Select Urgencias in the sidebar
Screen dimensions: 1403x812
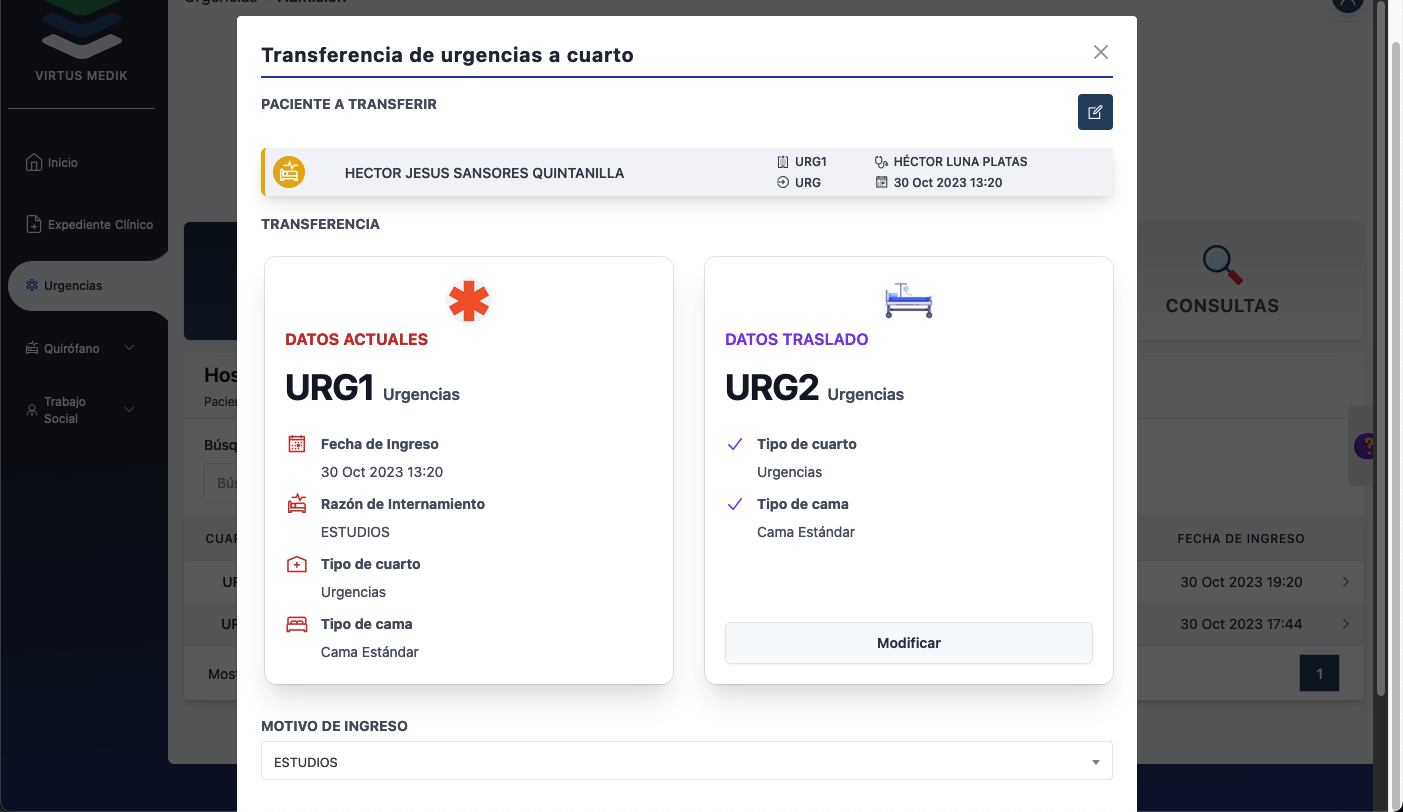coord(73,286)
